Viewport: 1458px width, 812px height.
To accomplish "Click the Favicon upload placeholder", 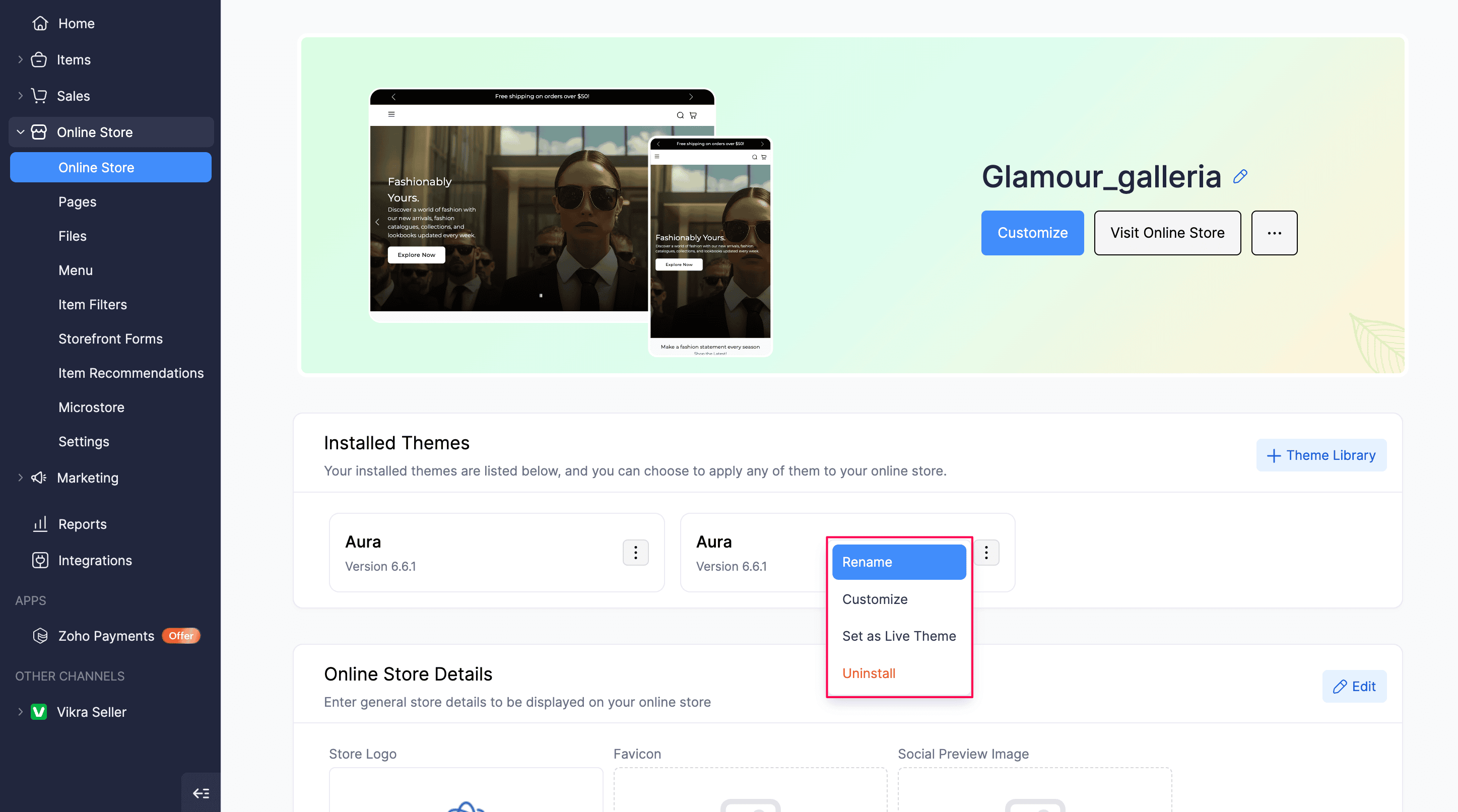I will tap(750, 790).
